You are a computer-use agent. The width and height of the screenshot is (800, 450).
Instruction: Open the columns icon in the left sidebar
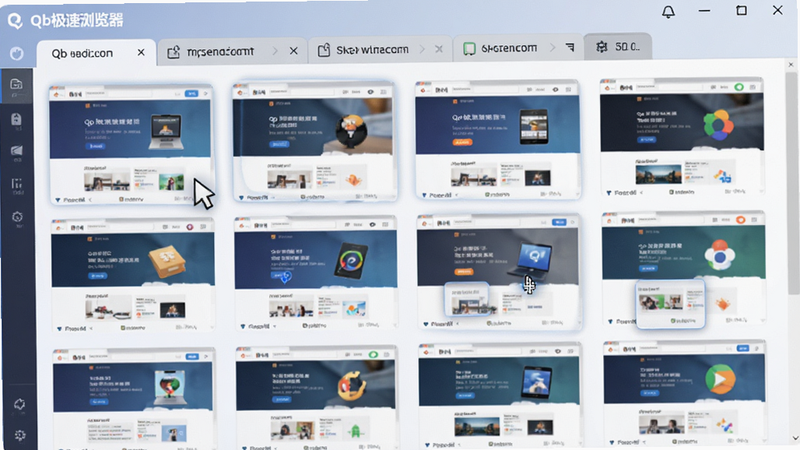click(17, 184)
